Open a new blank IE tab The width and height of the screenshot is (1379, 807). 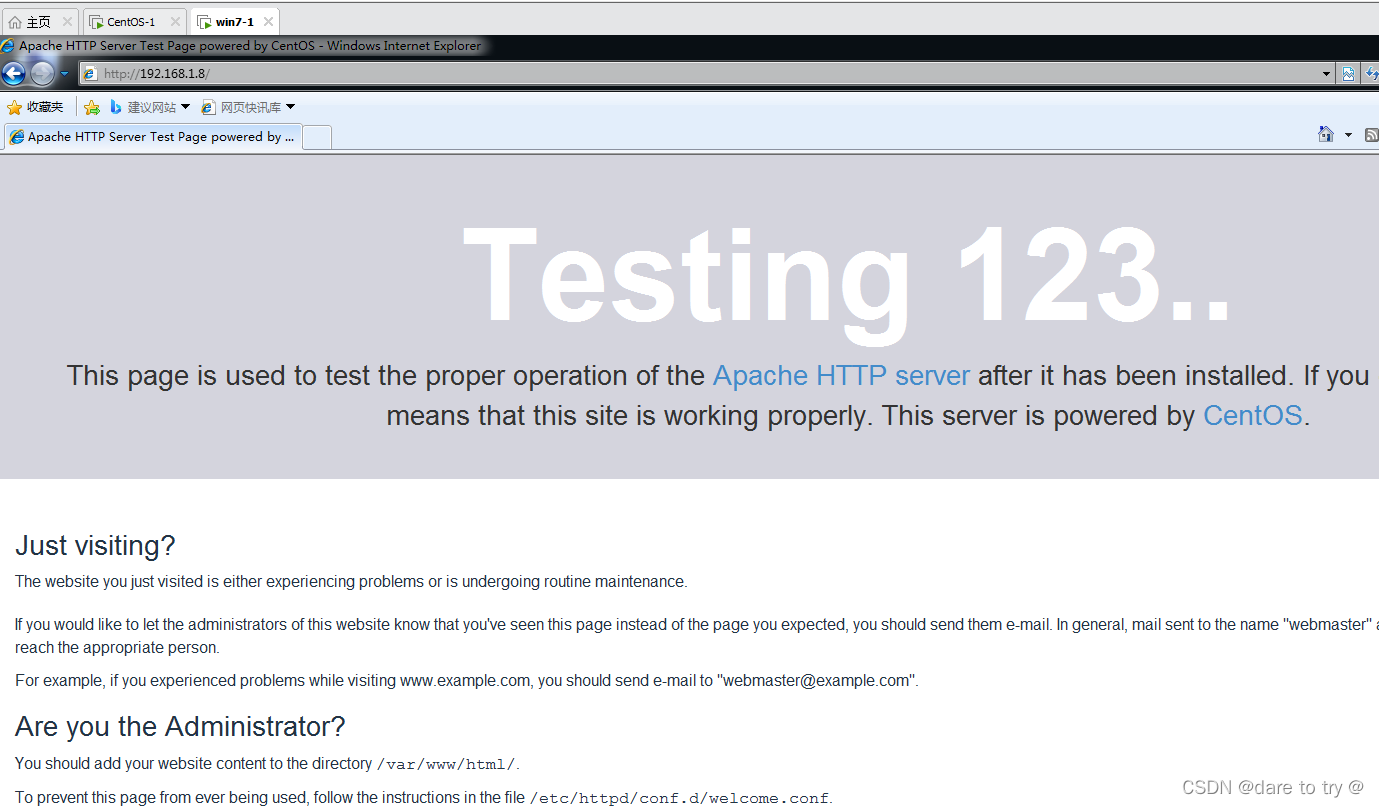(x=317, y=138)
